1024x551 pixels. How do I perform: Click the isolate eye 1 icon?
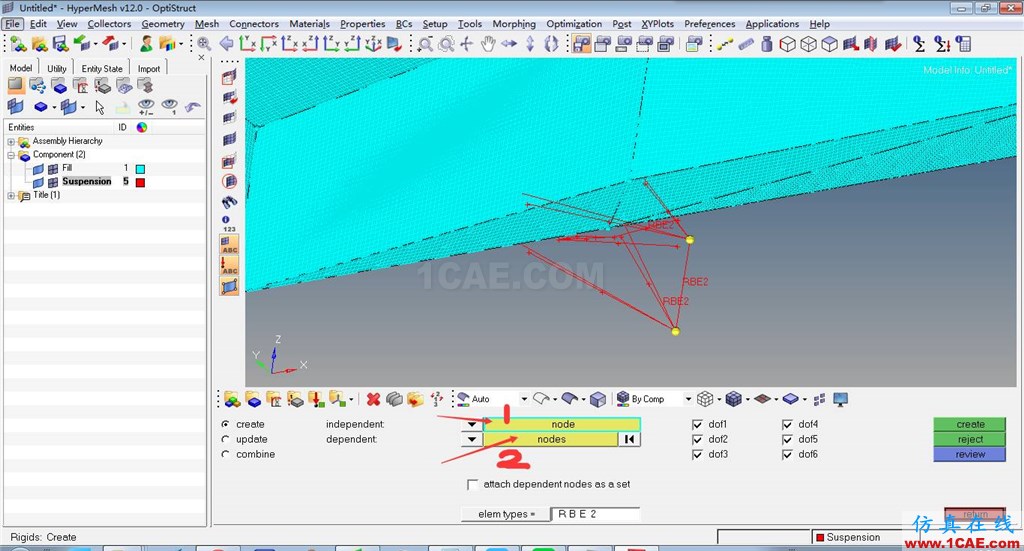170,106
